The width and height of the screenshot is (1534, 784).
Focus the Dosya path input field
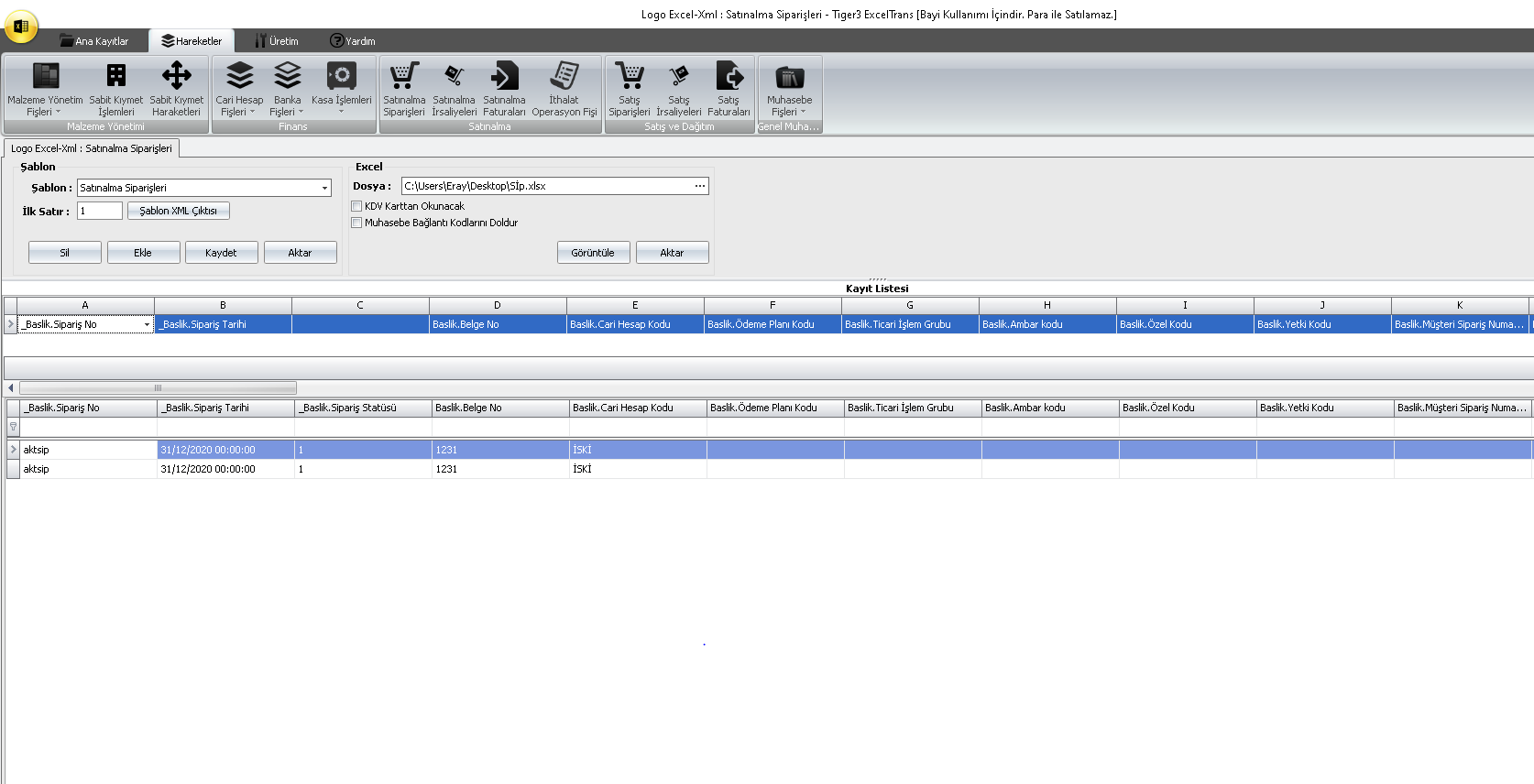coord(547,186)
